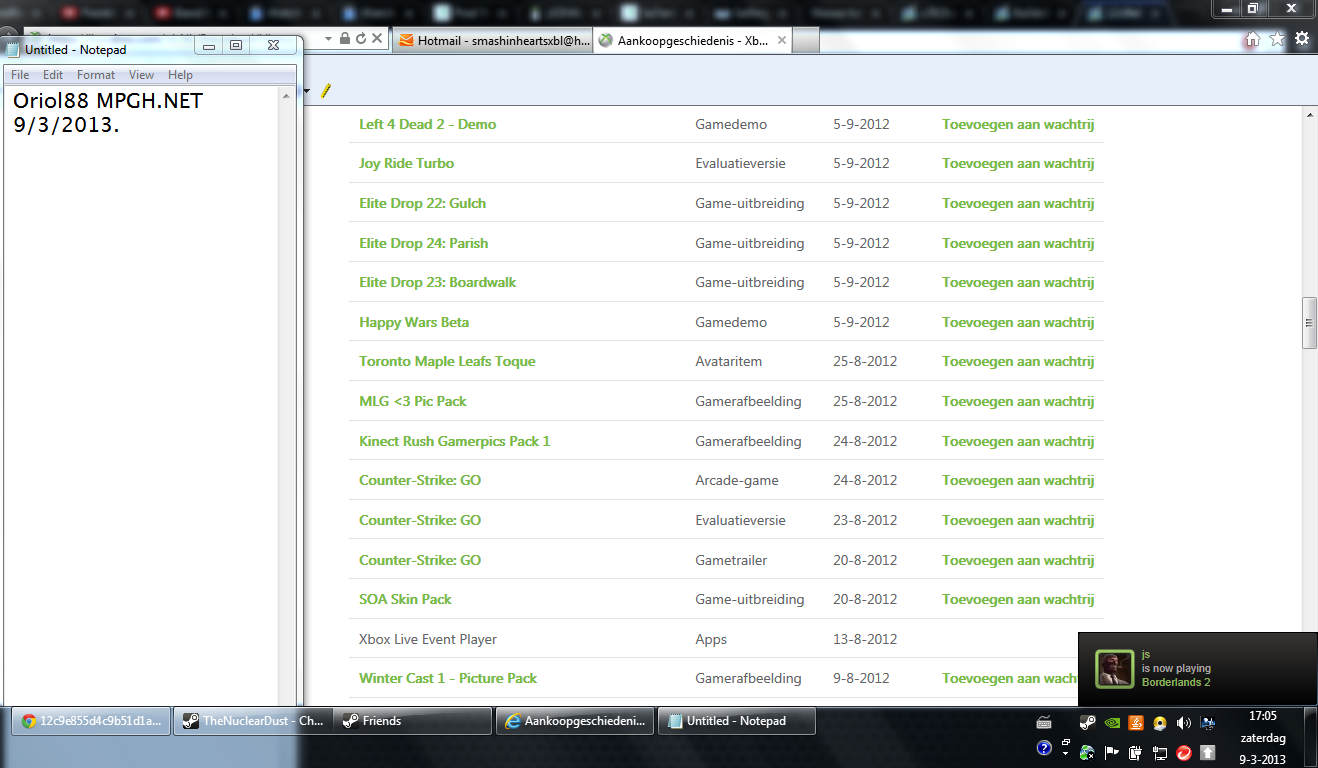Viewport: 1318px width, 768px height.
Task: Open a new blank browser tab
Action: (806, 40)
